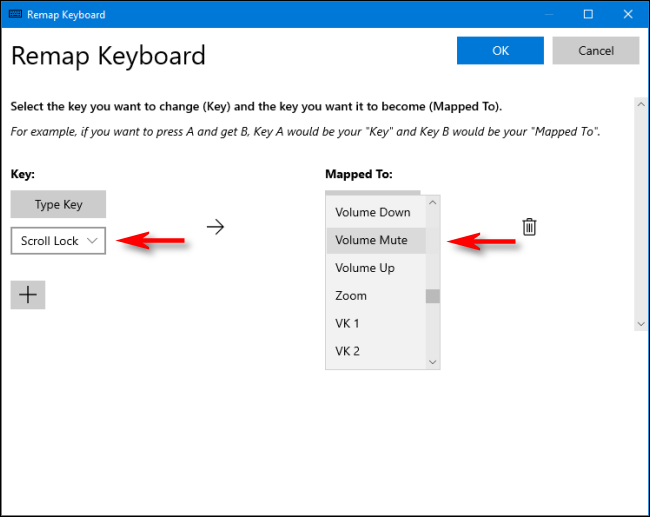Delete the key mapping with trash icon
Viewport: 650px width, 517px height.
point(530,227)
